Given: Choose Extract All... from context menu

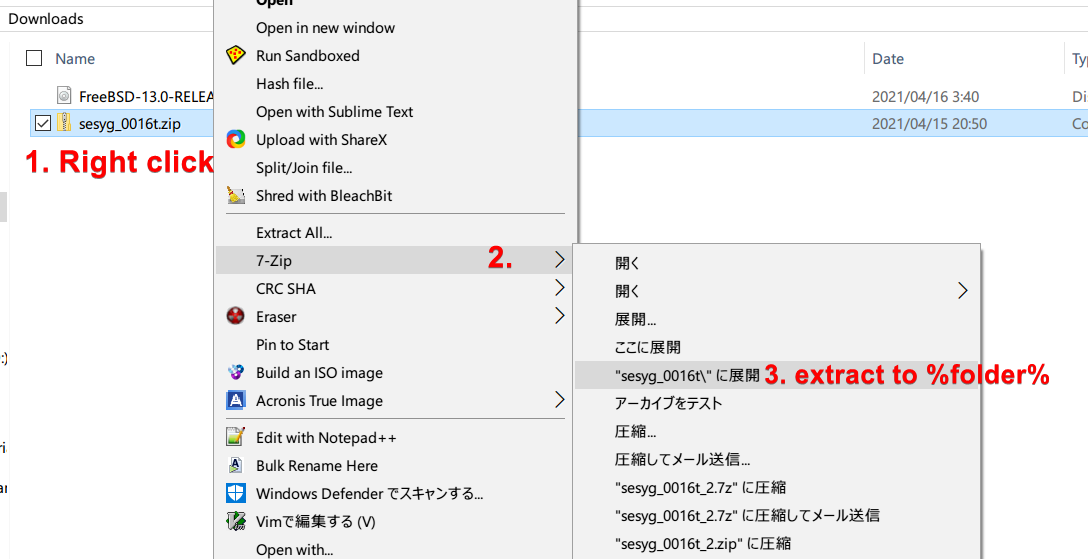Looking at the screenshot, I should coord(294,233).
